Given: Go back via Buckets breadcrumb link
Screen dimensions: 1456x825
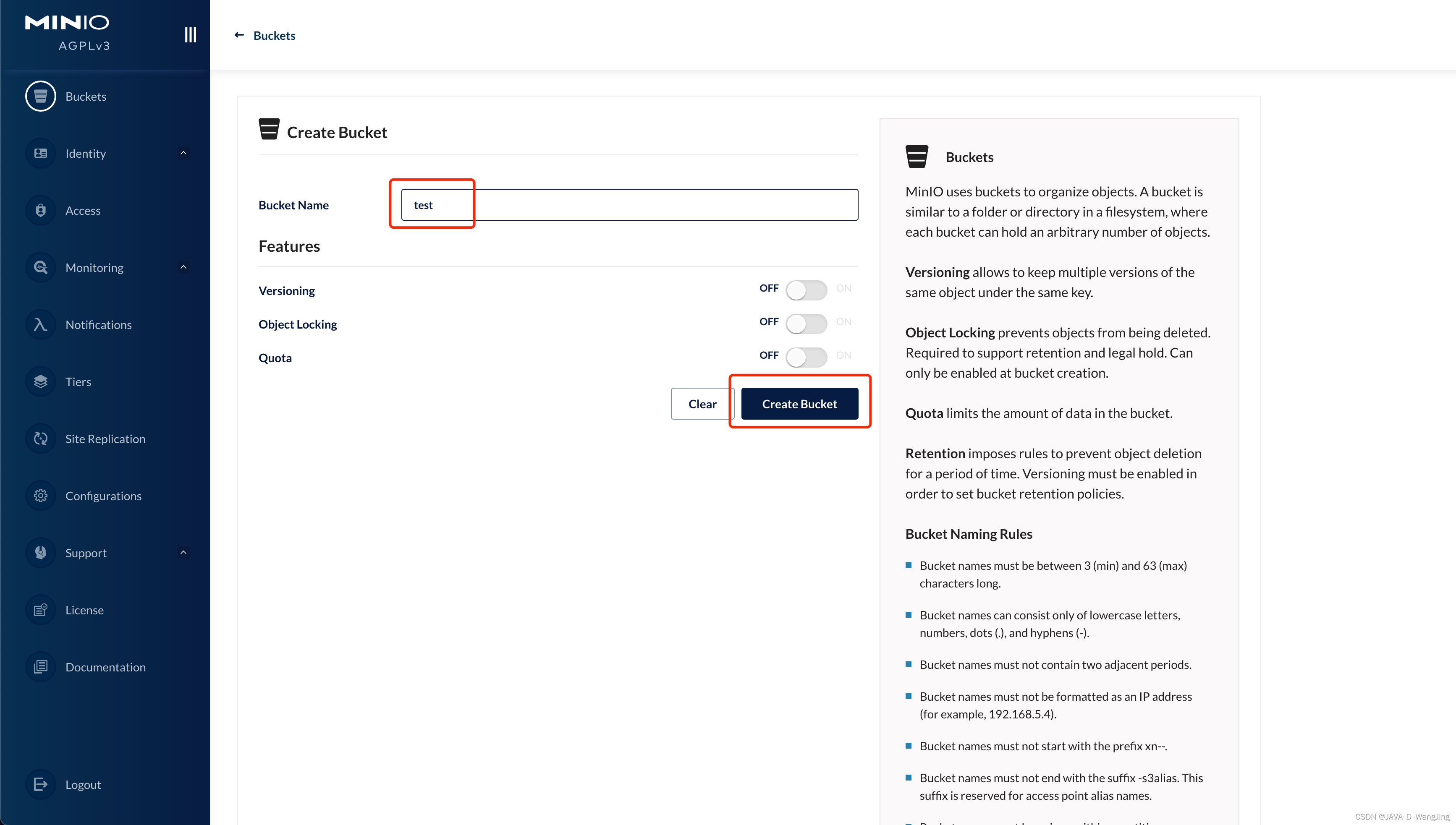Looking at the screenshot, I should (274, 35).
